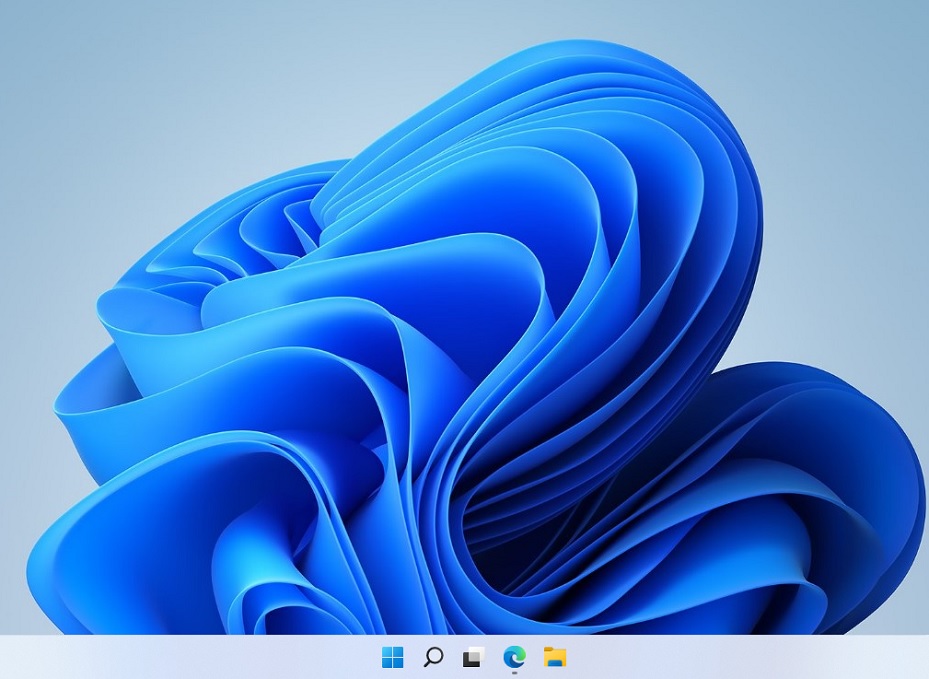
Task: Open the Windows Start menu
Action: [x=392, y=657]
